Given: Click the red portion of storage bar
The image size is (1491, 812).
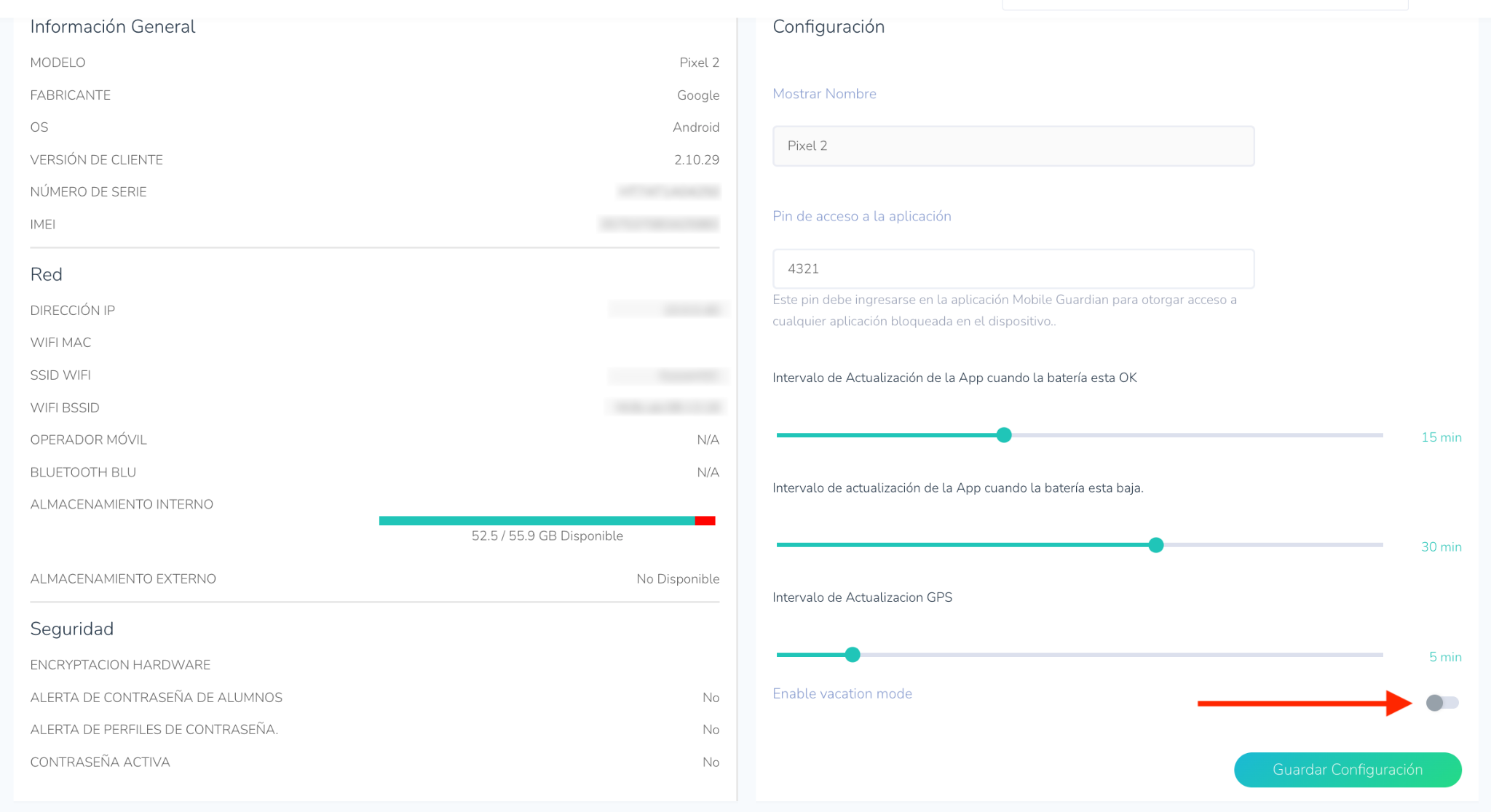Looking at the screenshot, I should point(705,521).
